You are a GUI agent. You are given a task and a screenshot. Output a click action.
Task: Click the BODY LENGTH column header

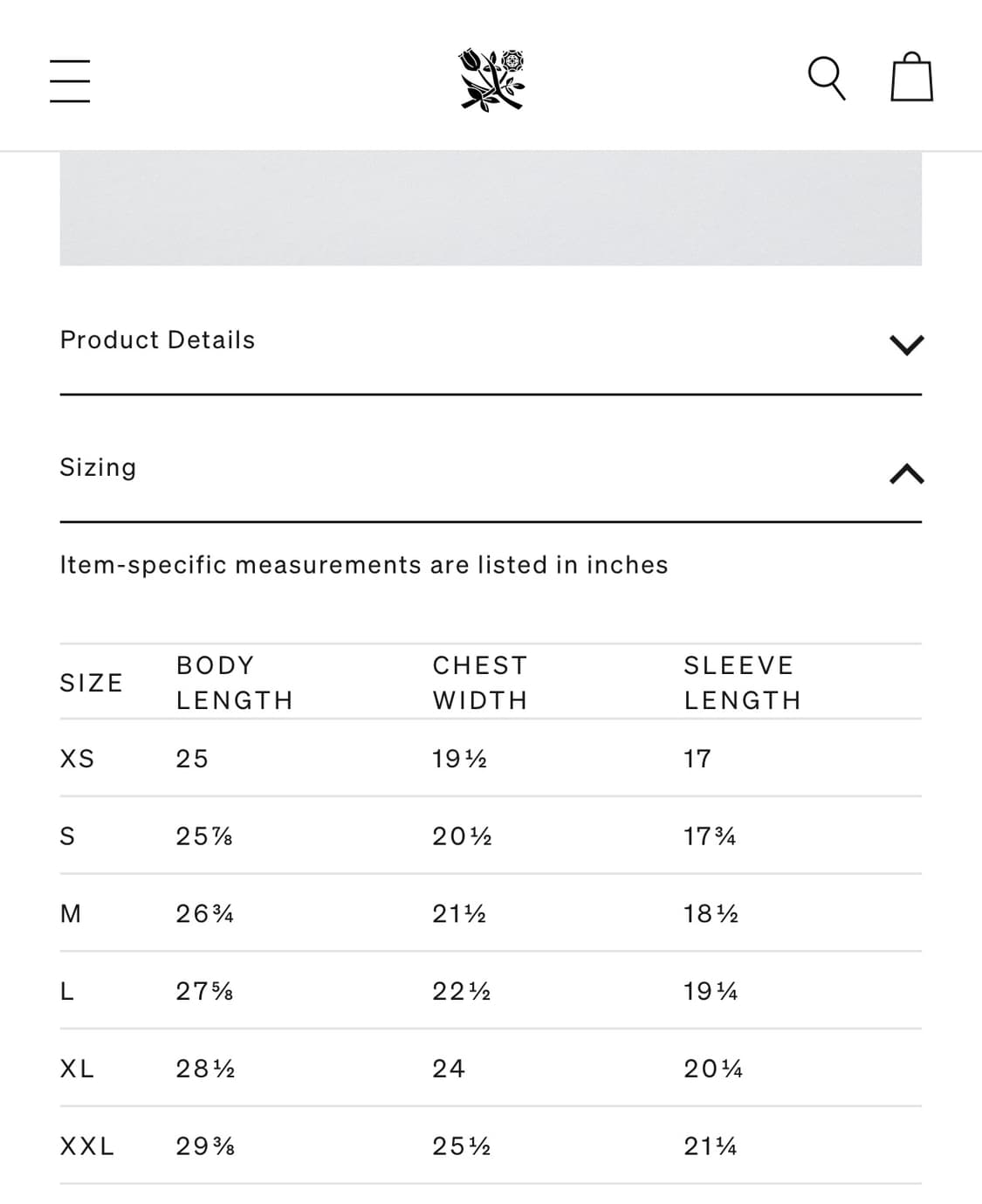[234, 683]
